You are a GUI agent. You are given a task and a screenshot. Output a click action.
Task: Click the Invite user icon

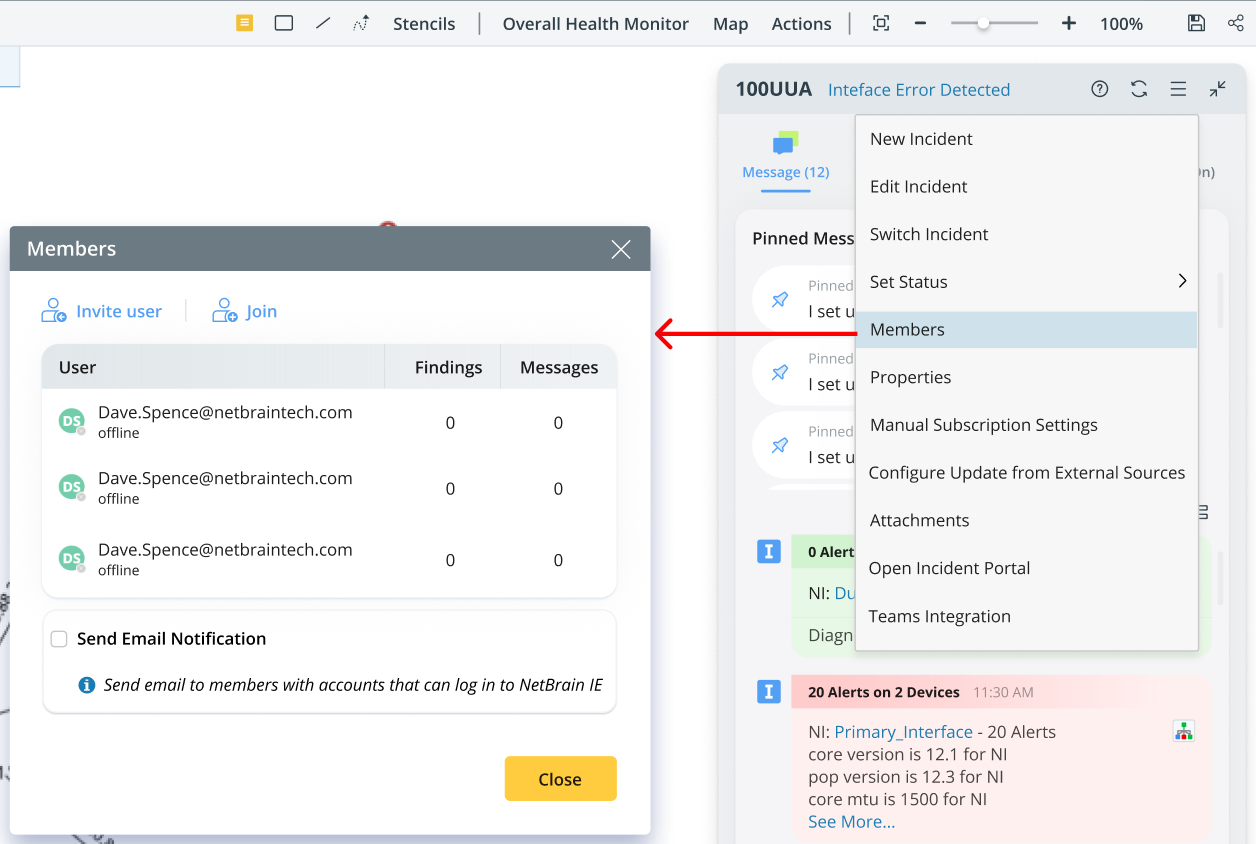(54, 311)
